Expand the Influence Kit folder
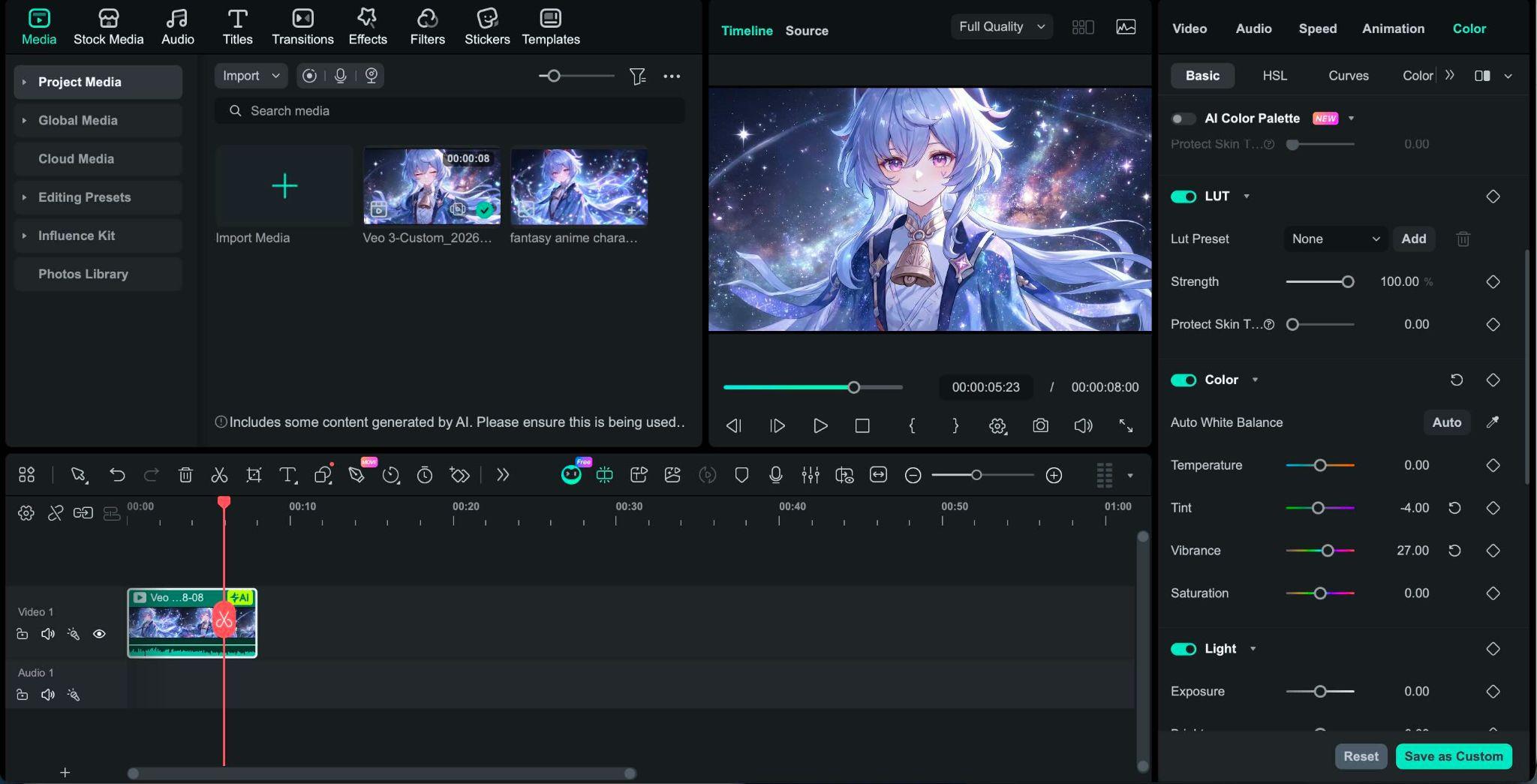Viewport: 1537px width, 784px height. [x=24, y=236]
